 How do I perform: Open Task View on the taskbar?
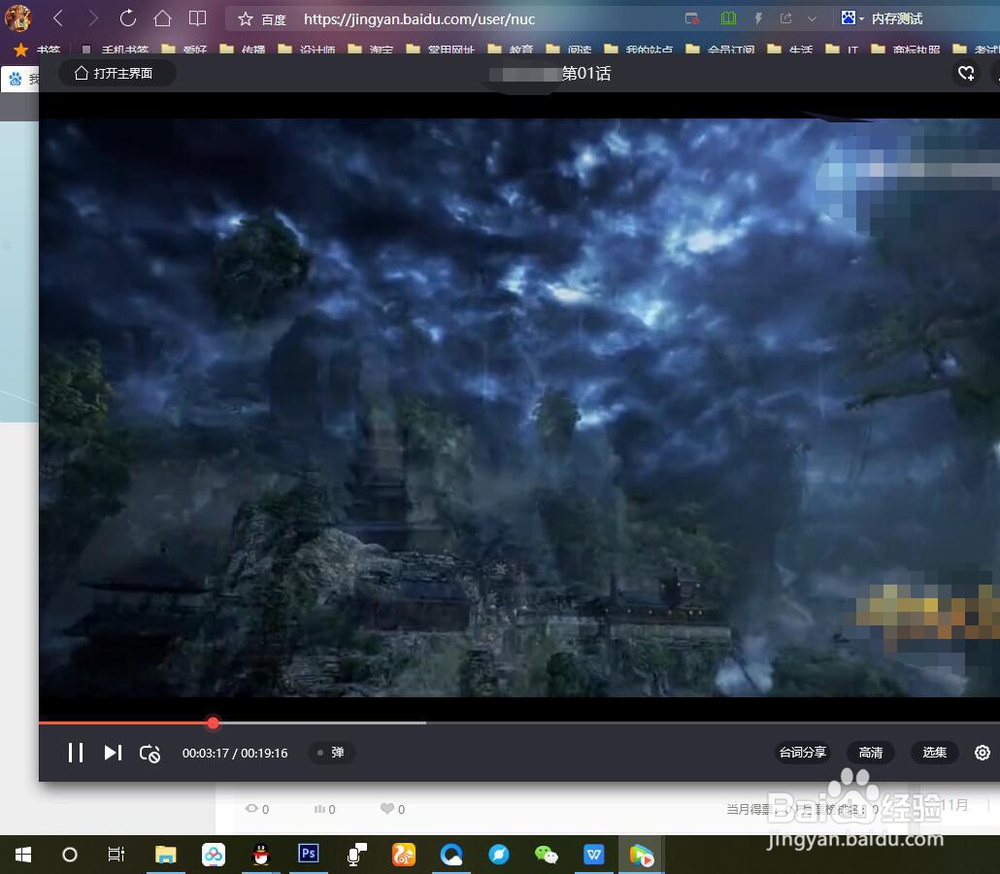point(116,854)
